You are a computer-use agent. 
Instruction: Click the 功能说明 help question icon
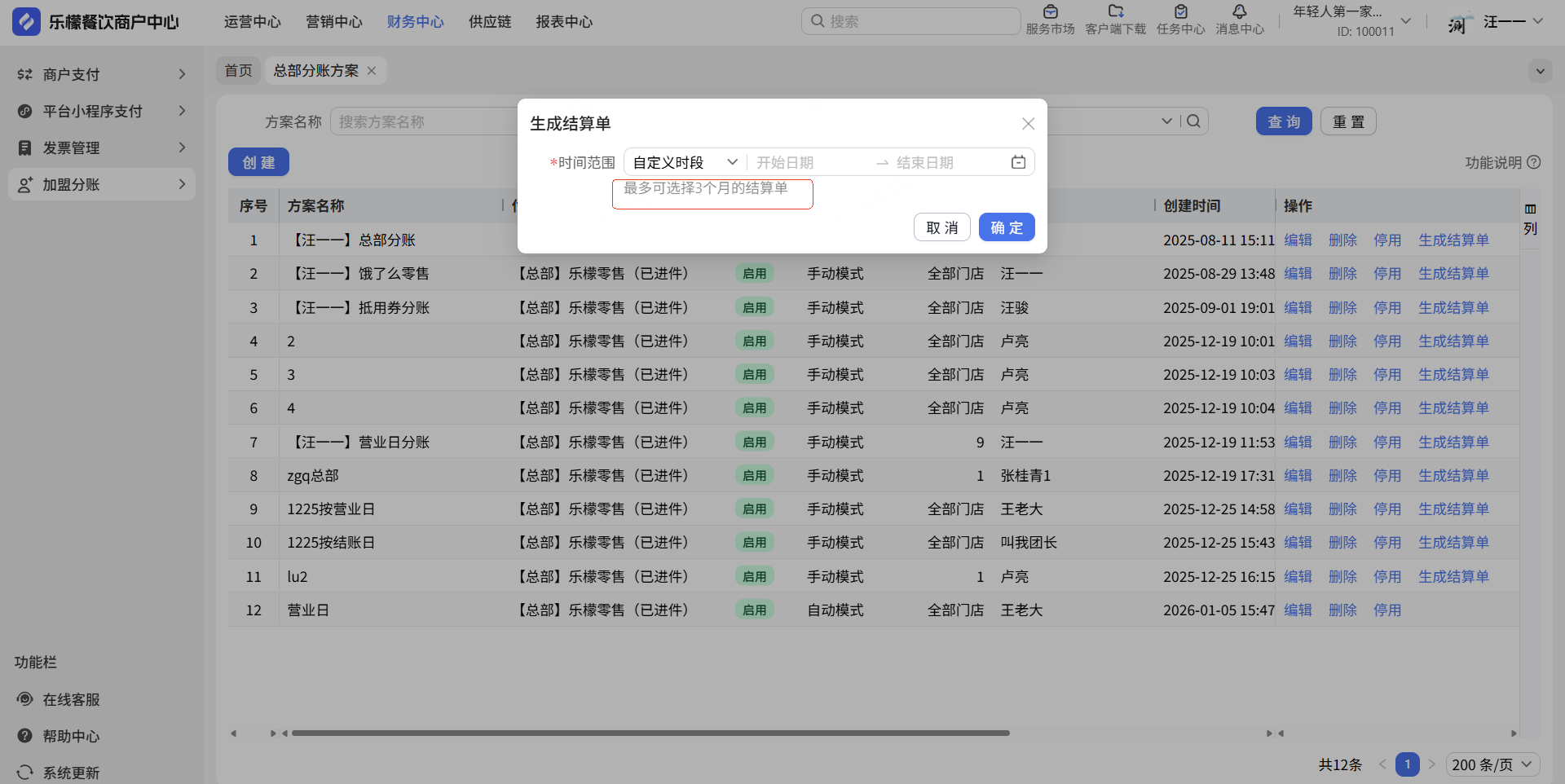pos(1533,162)
